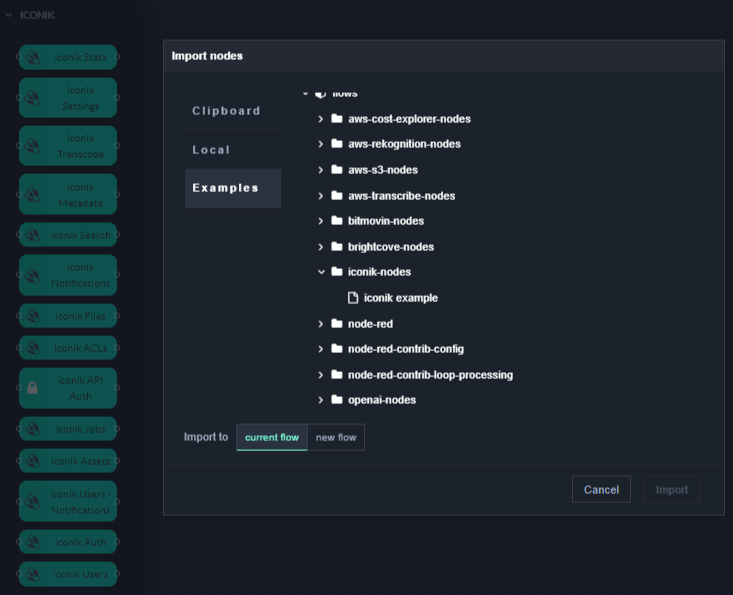Open the Examples tab
This screenshot has width=733, height=595.
pyautogui.click(x=225, y=188)
